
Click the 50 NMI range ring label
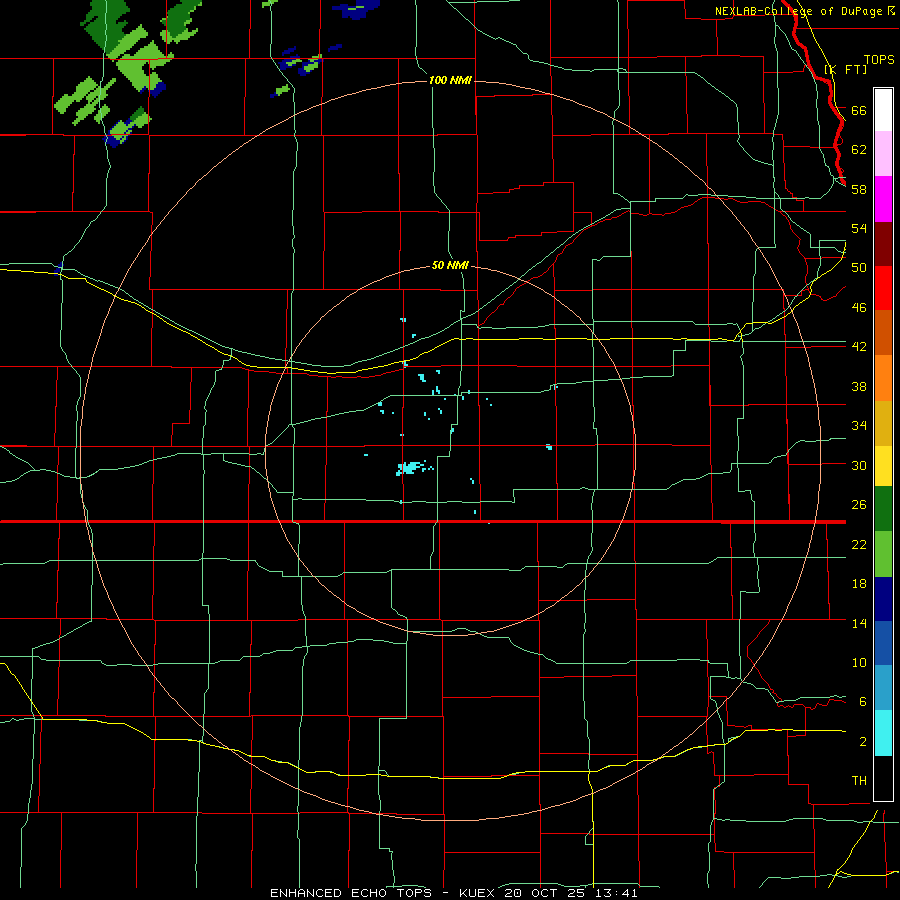click(450, 265)
